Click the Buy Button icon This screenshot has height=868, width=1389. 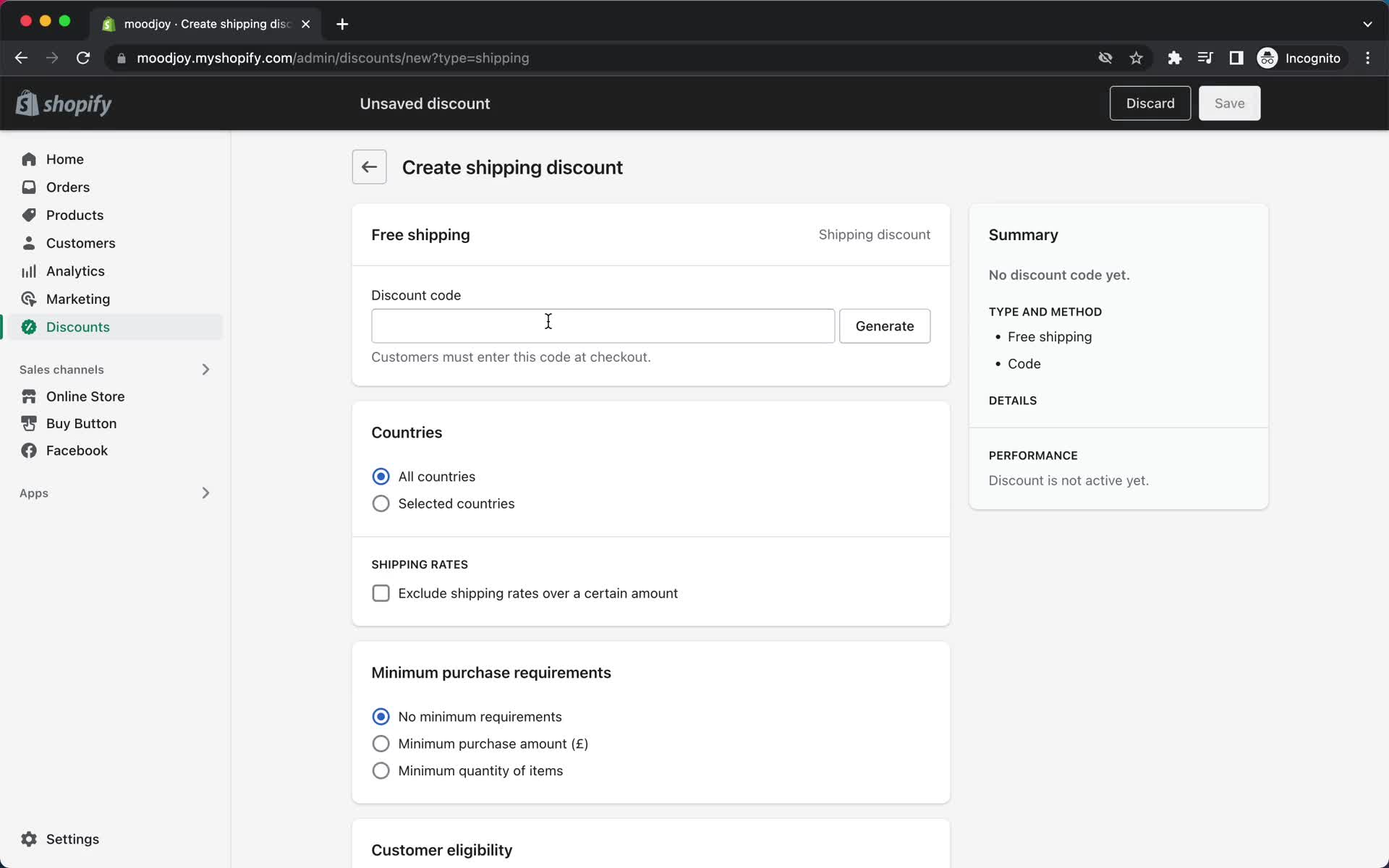point(29,423)
